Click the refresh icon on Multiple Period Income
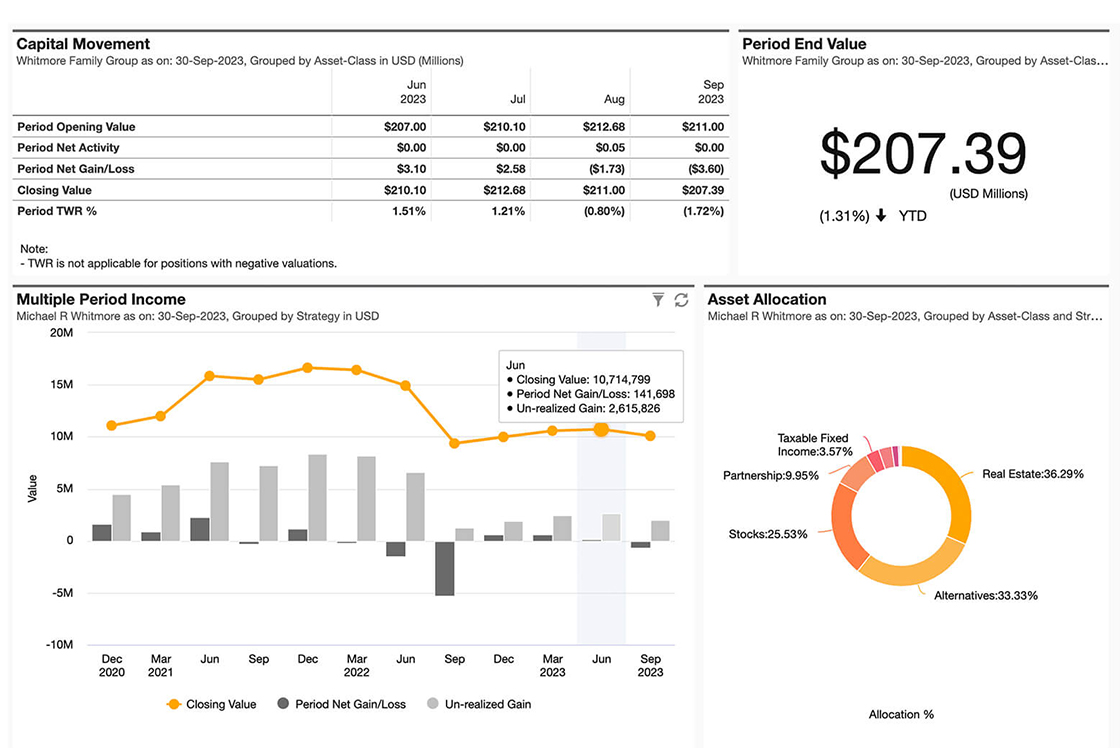The width and height of the screenshot is (1120, 748). click(x=682, y=300)
